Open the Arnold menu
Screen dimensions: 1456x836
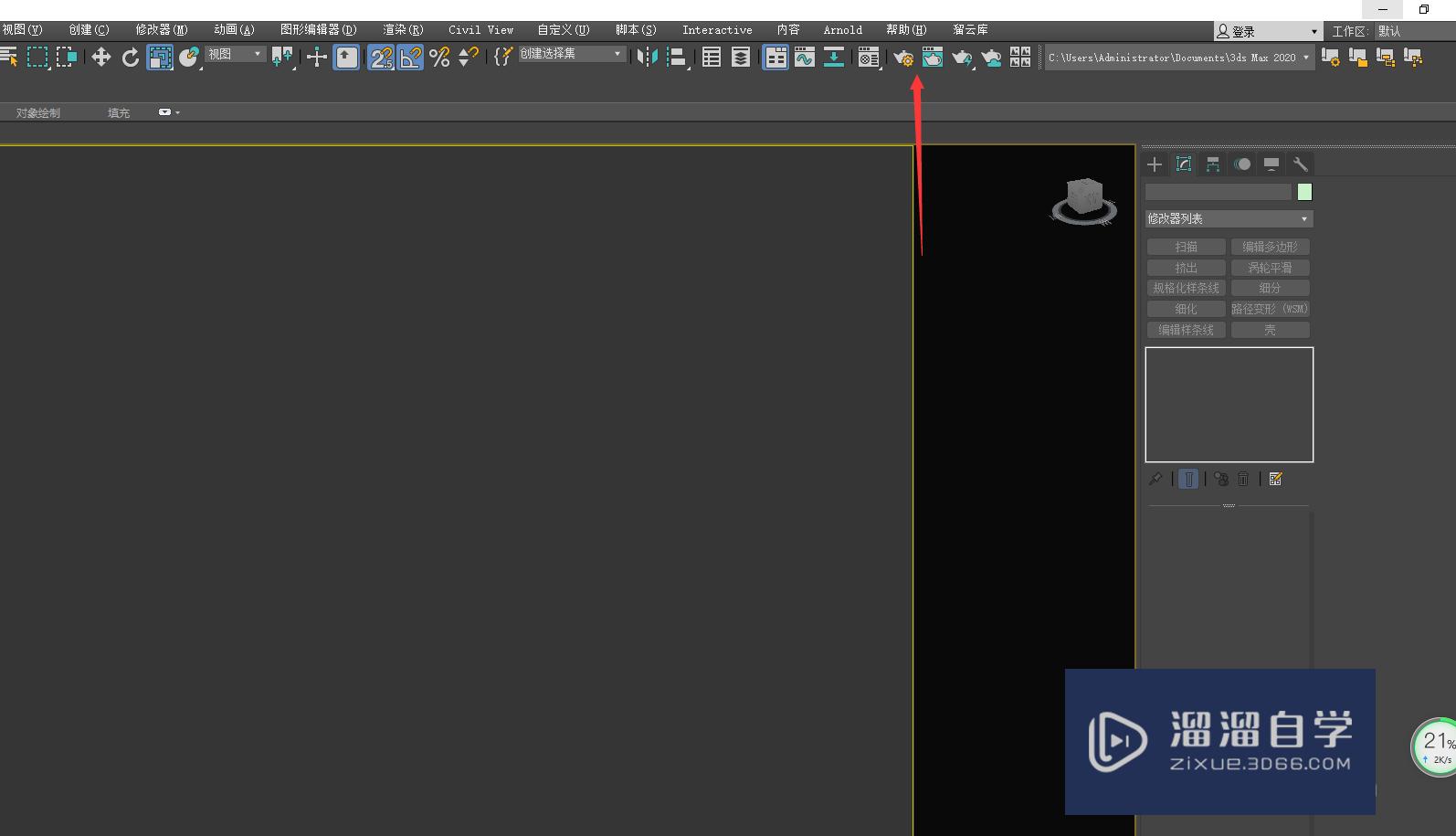coord(842,30)
